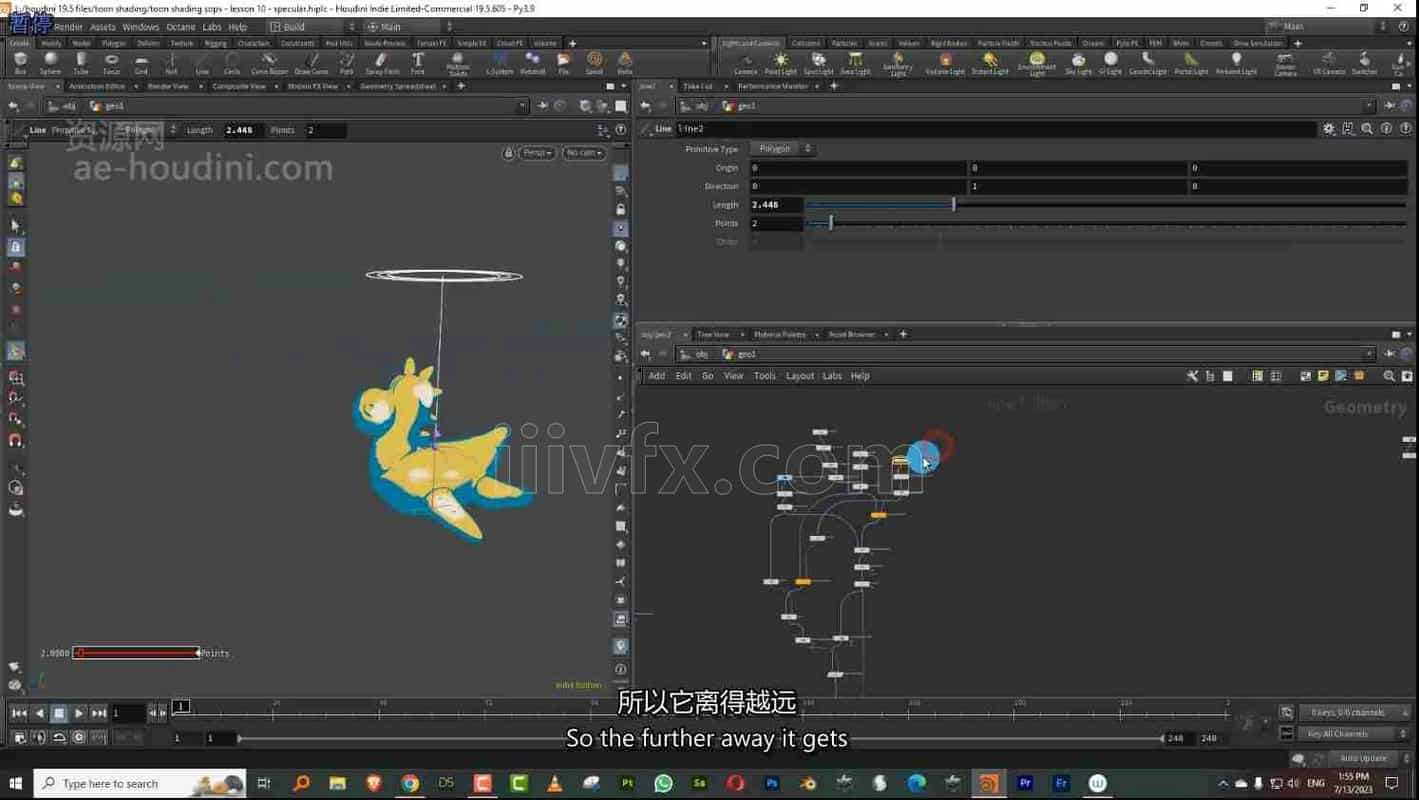Open the Primitive Type Polygon dropdown

[x=781, y=149]
